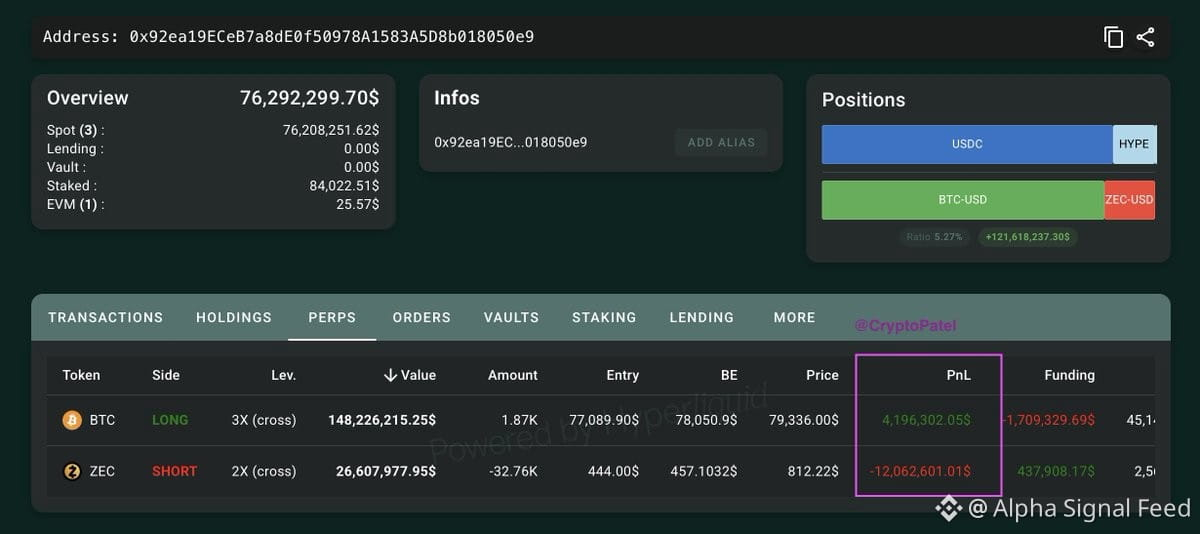Go to the LENDING tab
The image size is (1200, 534).
[701, 317]
